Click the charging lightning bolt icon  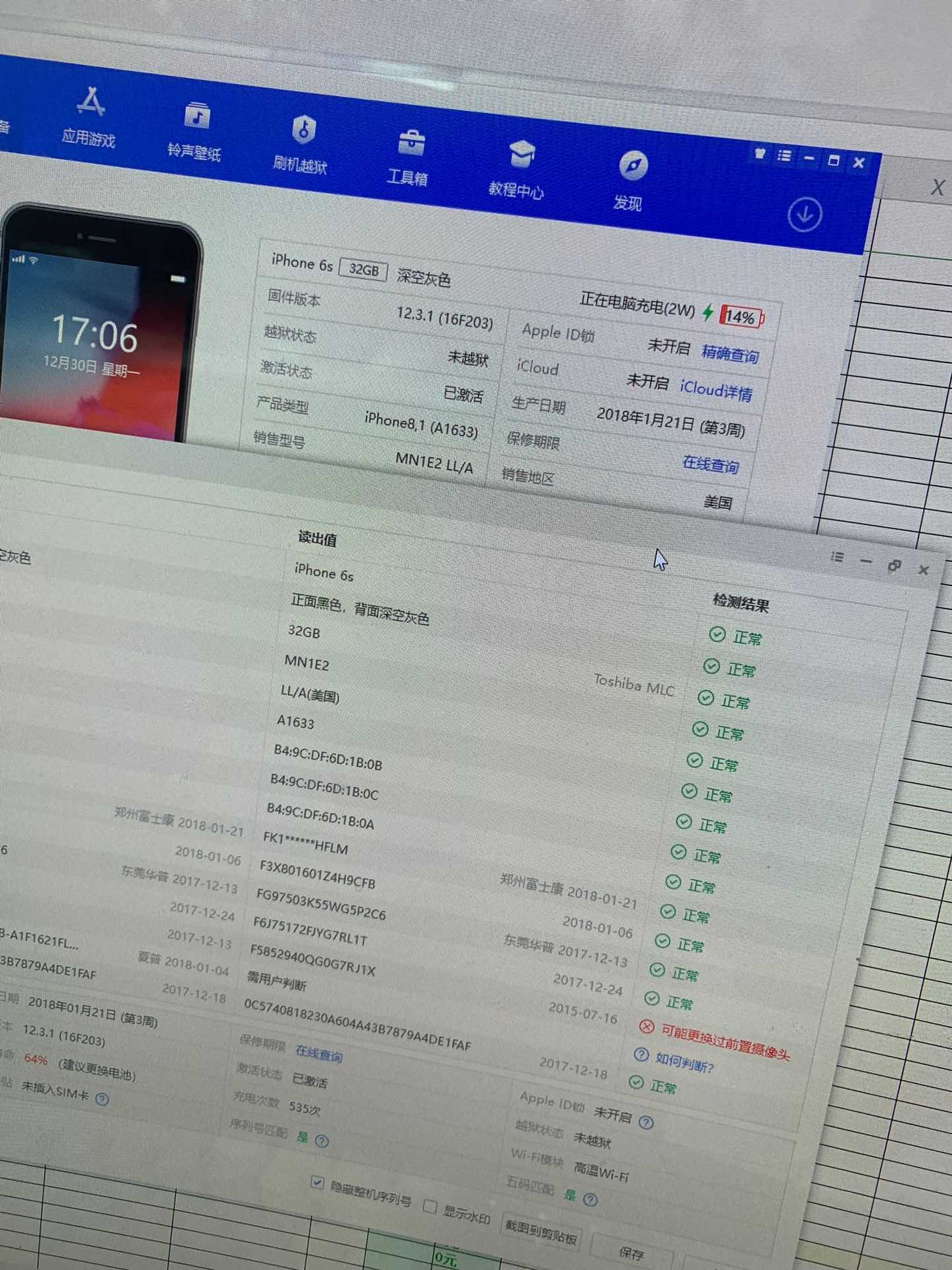708,312
